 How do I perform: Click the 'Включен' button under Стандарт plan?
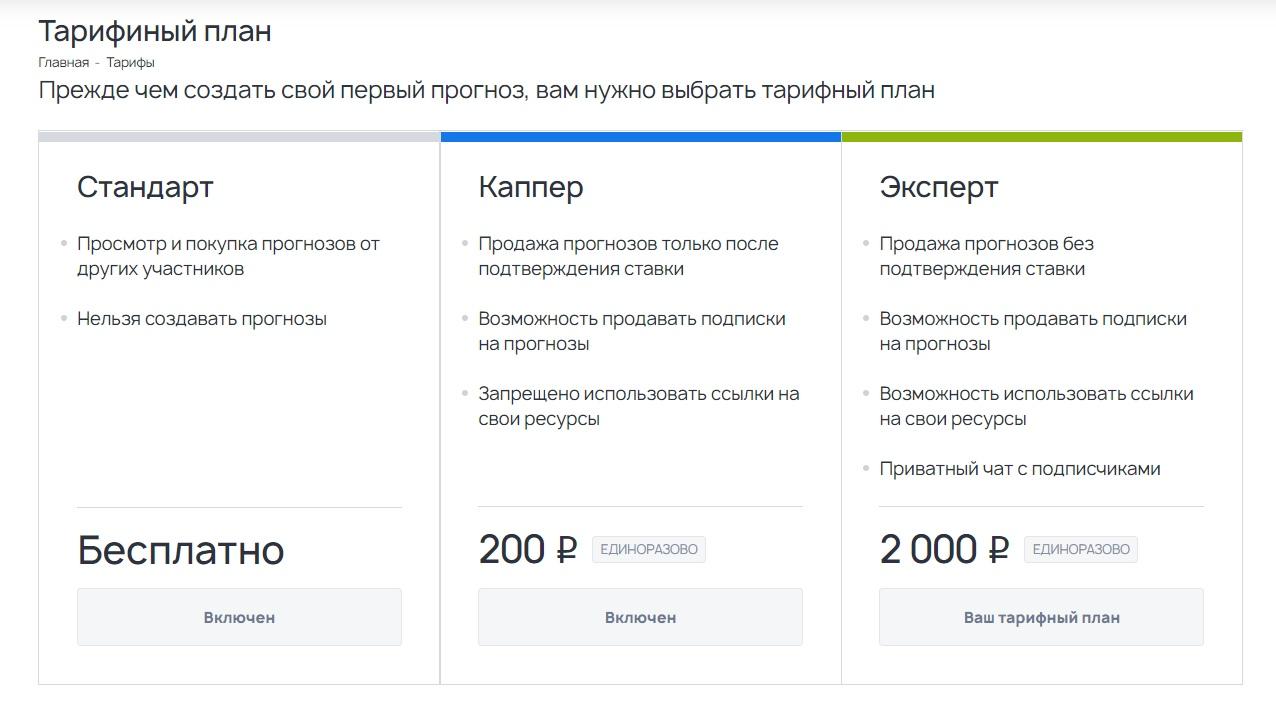click(238, 617)
